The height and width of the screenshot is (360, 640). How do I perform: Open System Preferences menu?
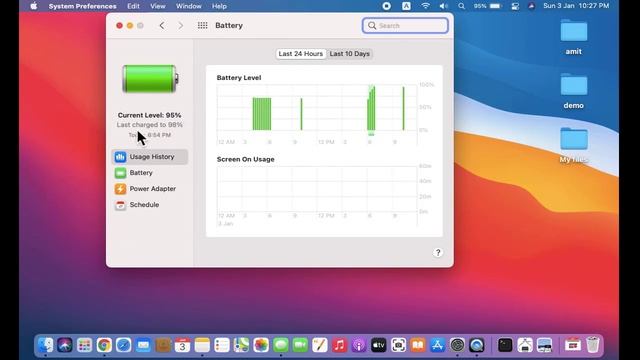[x=82, y=6]
